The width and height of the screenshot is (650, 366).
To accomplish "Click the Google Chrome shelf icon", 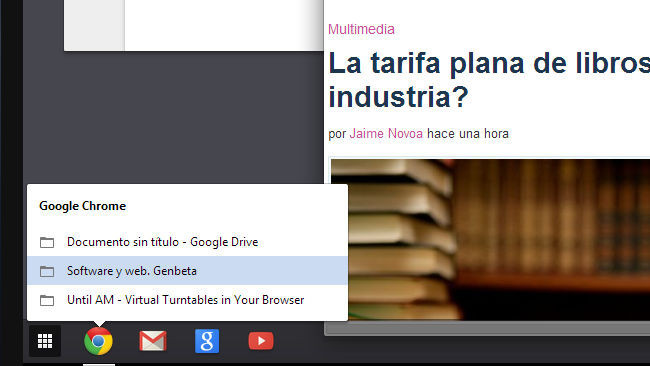I will [98, 341].
